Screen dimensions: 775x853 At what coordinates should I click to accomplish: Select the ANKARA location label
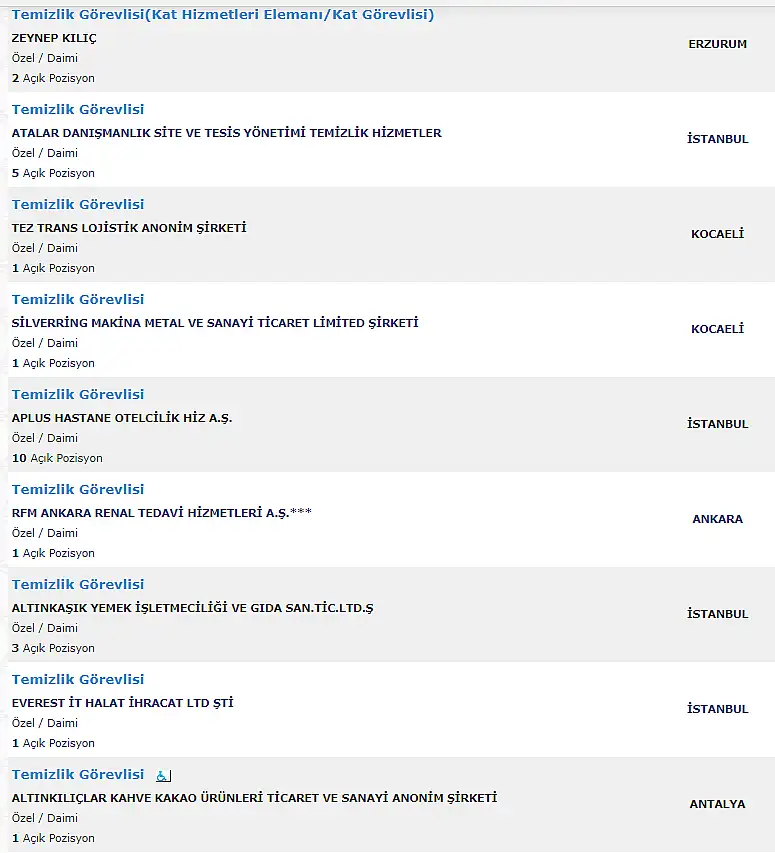(717, 519)
